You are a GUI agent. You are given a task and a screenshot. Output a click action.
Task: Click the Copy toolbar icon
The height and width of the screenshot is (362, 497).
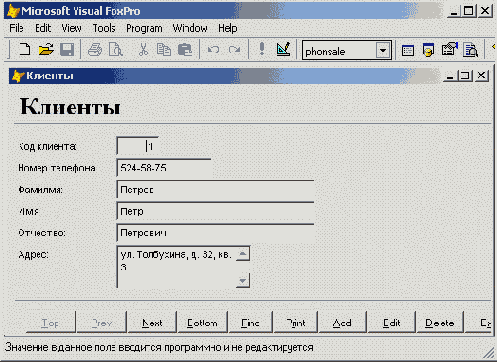tap(164, 50)
